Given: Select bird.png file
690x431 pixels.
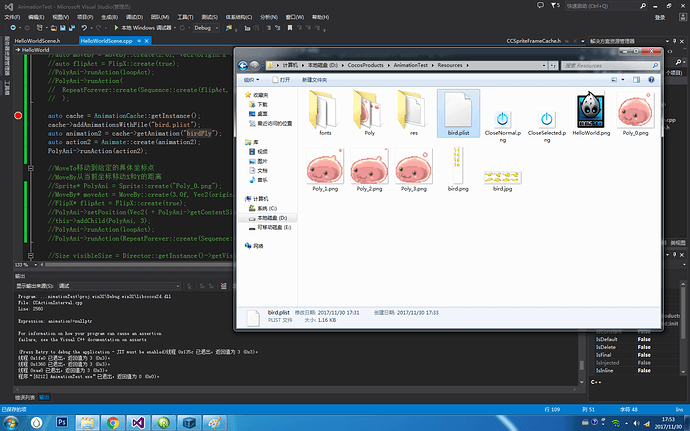Looking at the screenshot, I should point(458,169).
